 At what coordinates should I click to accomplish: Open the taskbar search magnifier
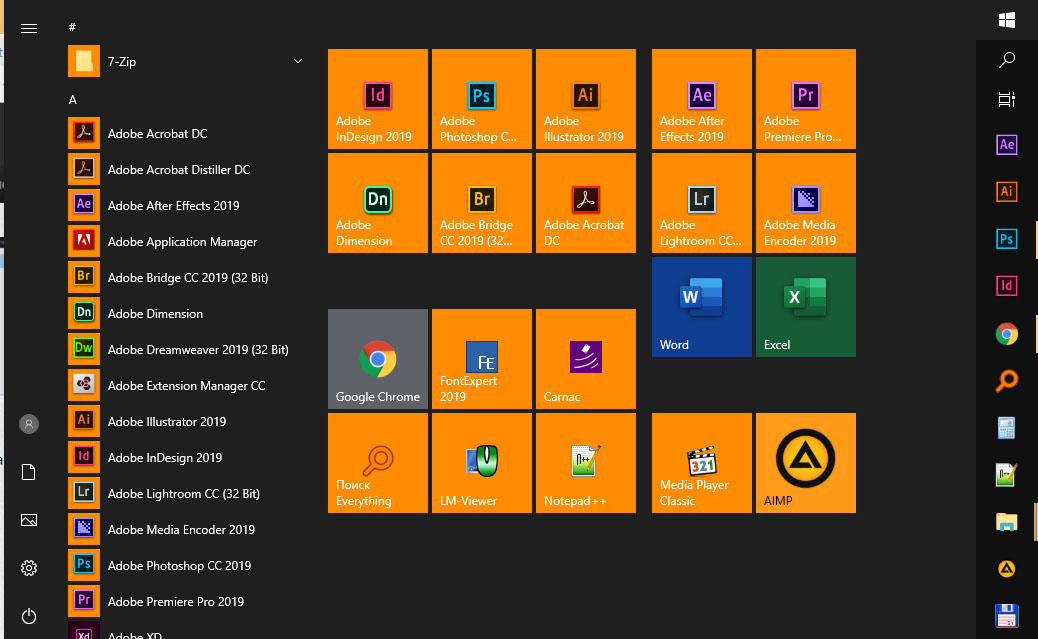[x=1007, y=60]
